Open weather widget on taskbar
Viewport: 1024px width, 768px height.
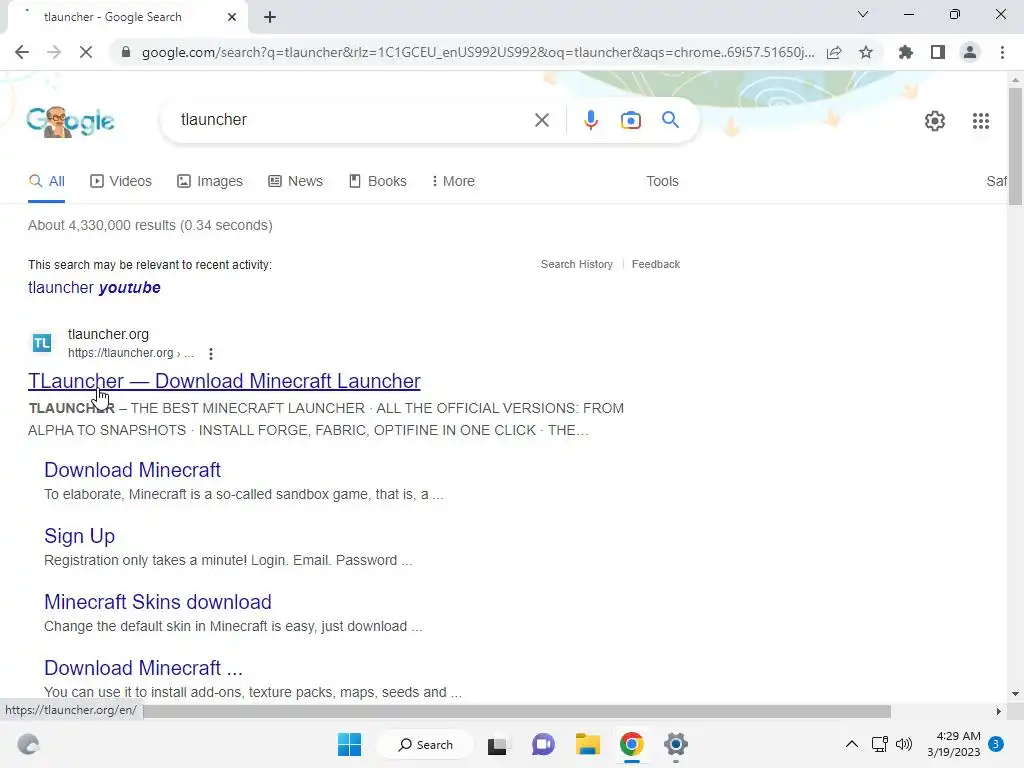(x=28, y=744)
